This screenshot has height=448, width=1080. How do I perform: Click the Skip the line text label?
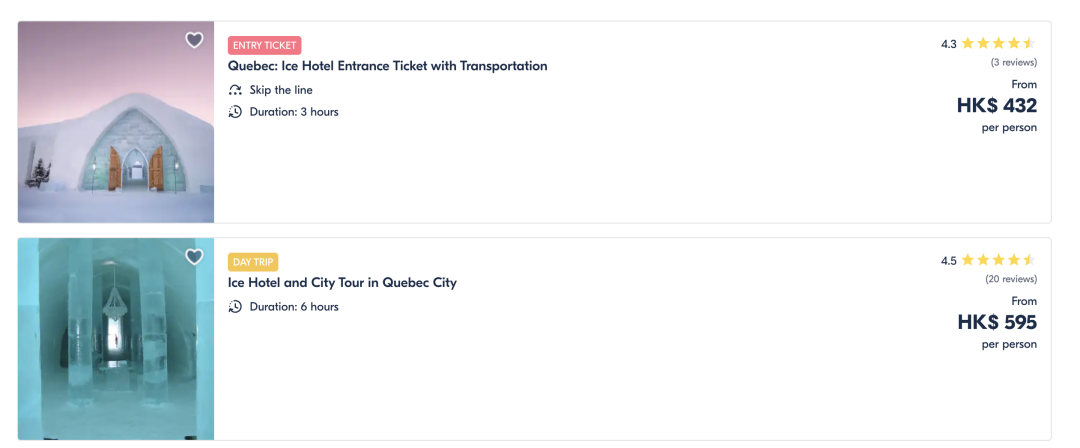[281, 90]
